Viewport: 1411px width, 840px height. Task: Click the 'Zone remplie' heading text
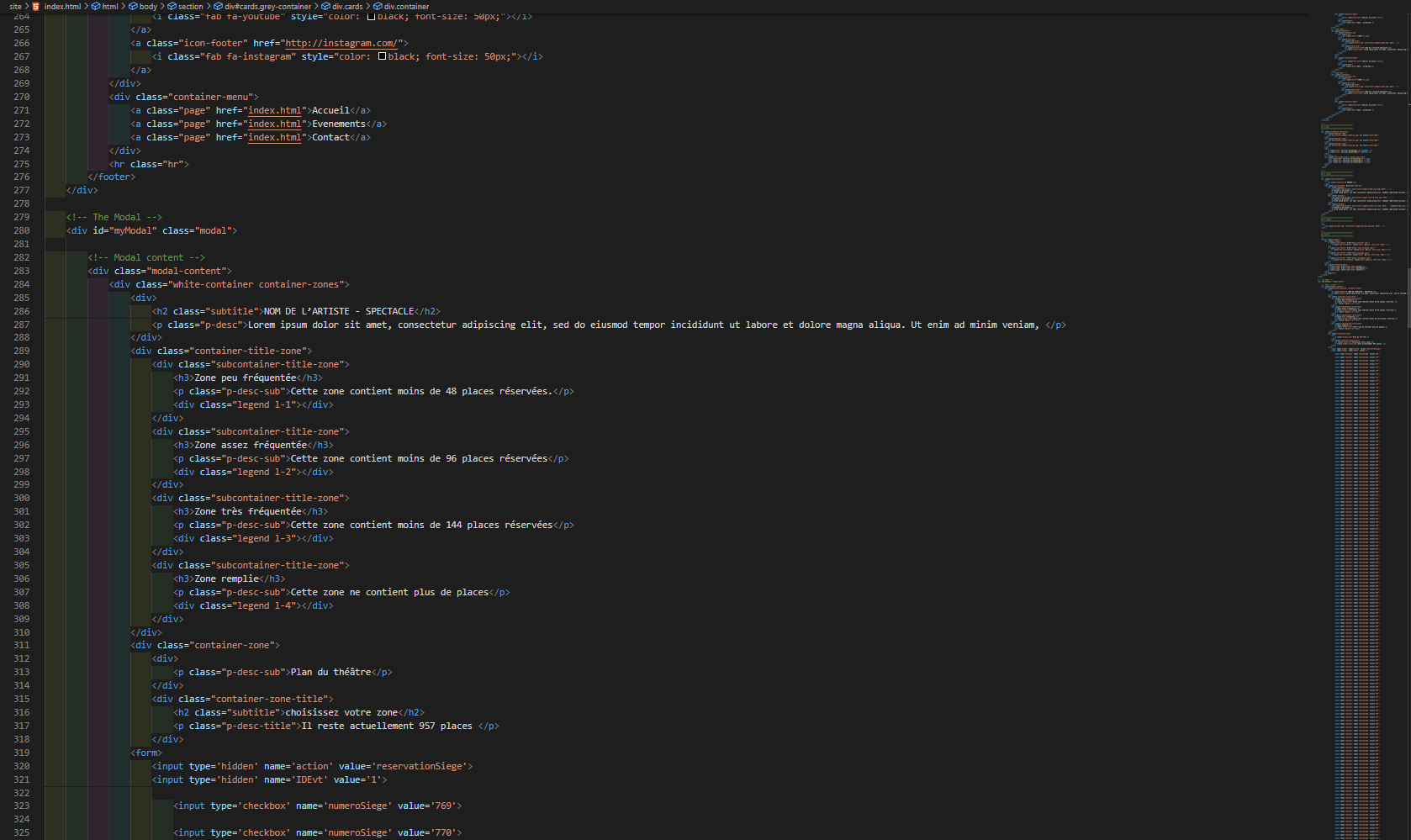point(227,578)
